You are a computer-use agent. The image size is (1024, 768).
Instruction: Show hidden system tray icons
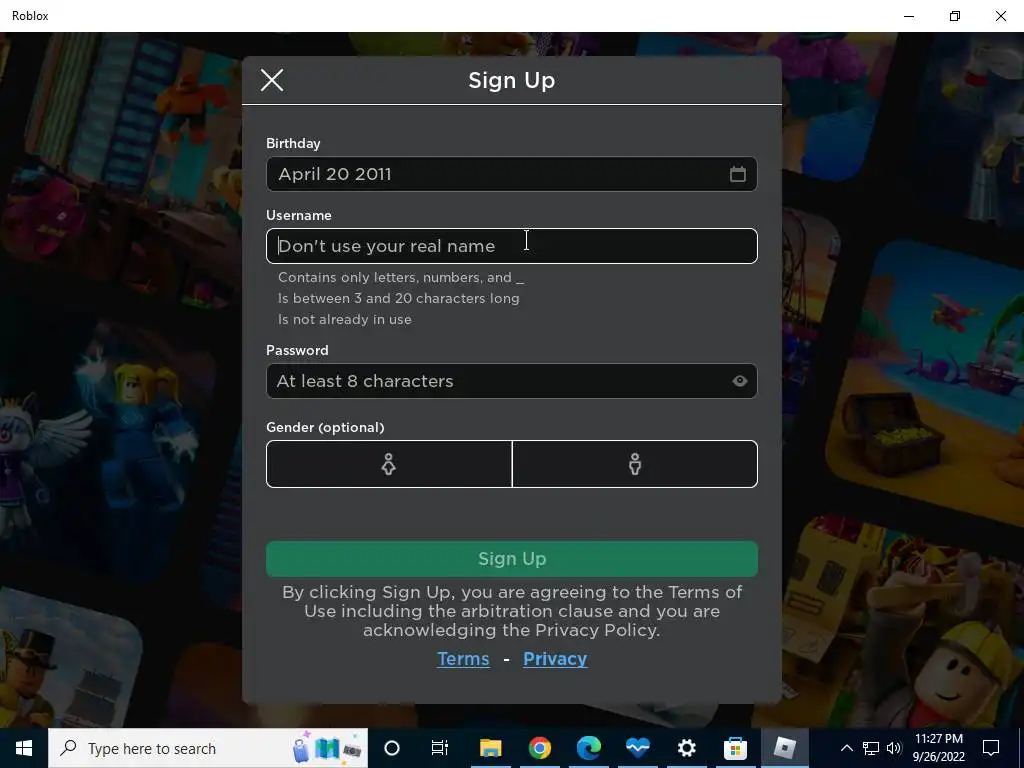(x=846, y=748)
